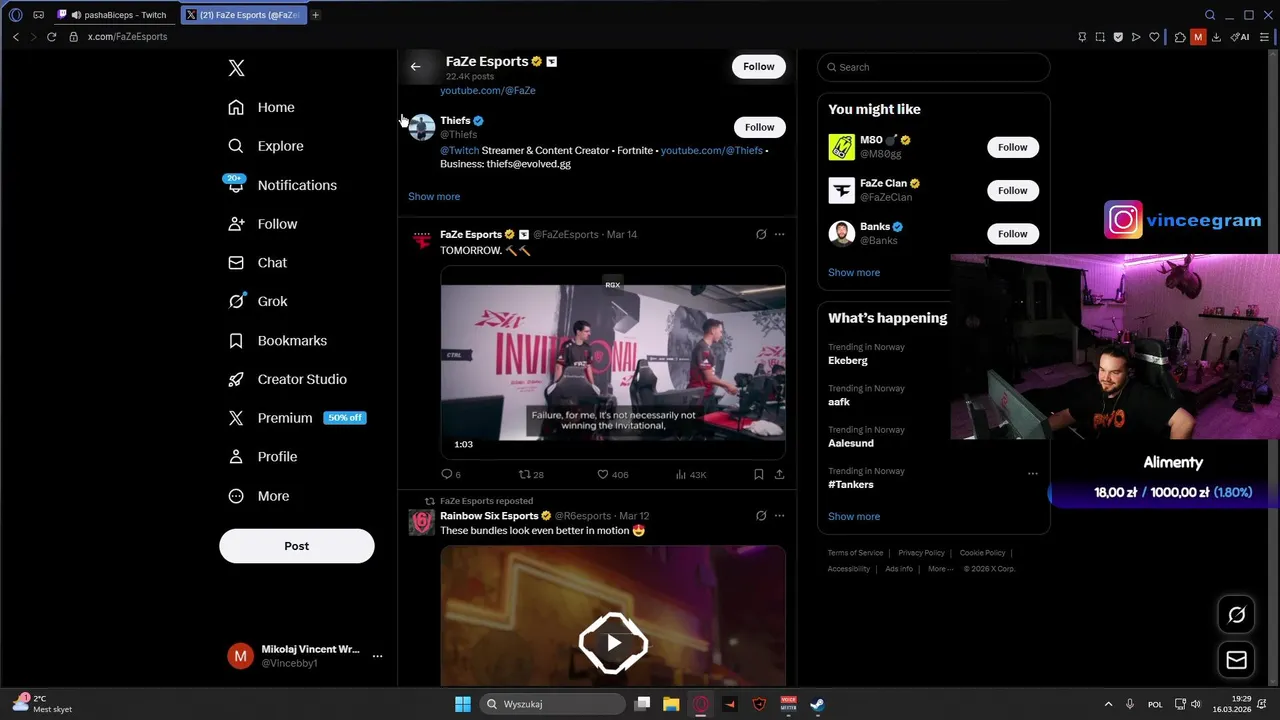Open the three-dot menu on the Rainbow Six post
Image resolution: width=1280 pixels, height=720 pixels.
779,516
